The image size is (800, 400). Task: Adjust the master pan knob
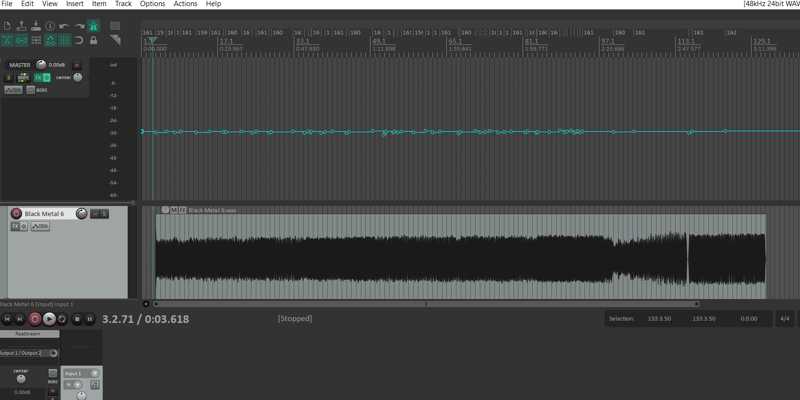pyautogui.click(x=78, y=78)
